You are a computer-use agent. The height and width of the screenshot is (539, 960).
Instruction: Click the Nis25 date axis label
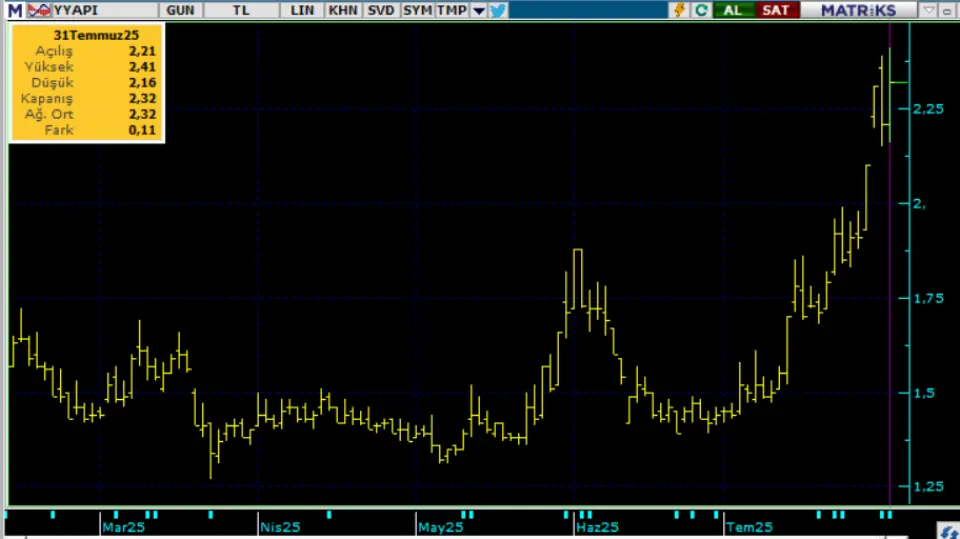point(280,527)
